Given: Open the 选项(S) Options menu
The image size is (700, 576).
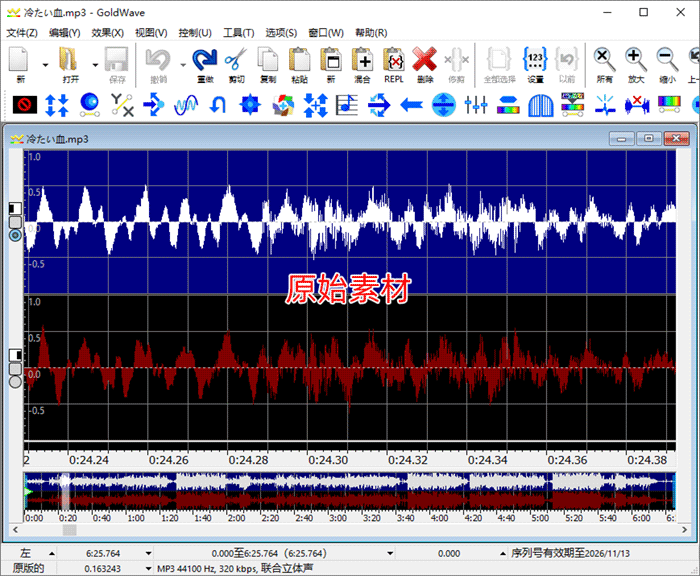Looking at the screenshot, I should (x=281, y=33).
